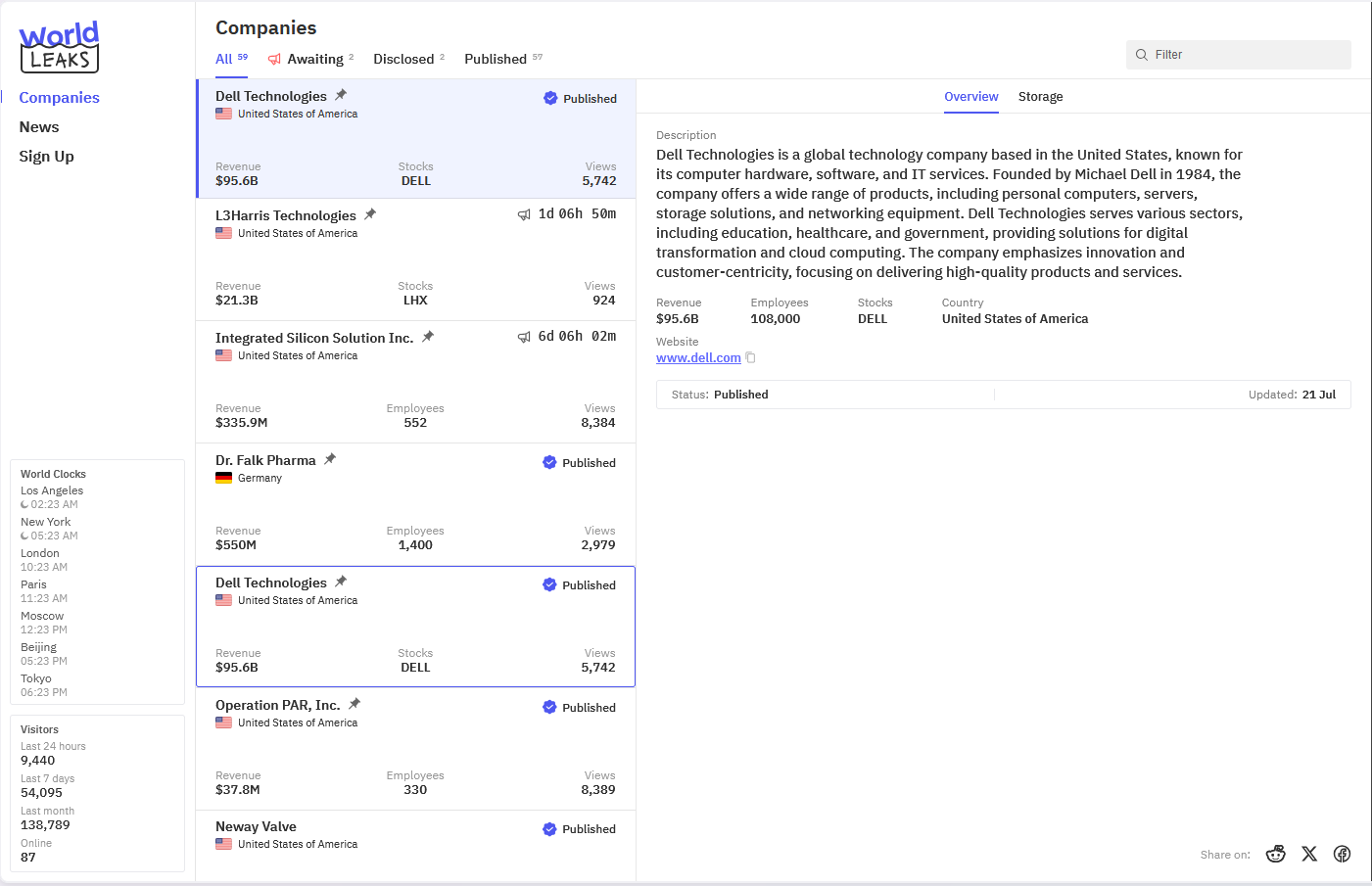Viewport: 1372px width, 886px height.
Task: Click the 6d 06h 02m countdown timer
Action: (x=577, y=337)
